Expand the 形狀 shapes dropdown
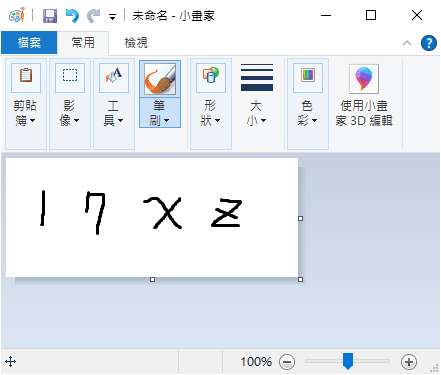The width and height of the screenshot is (441, 375). point(211,113)
